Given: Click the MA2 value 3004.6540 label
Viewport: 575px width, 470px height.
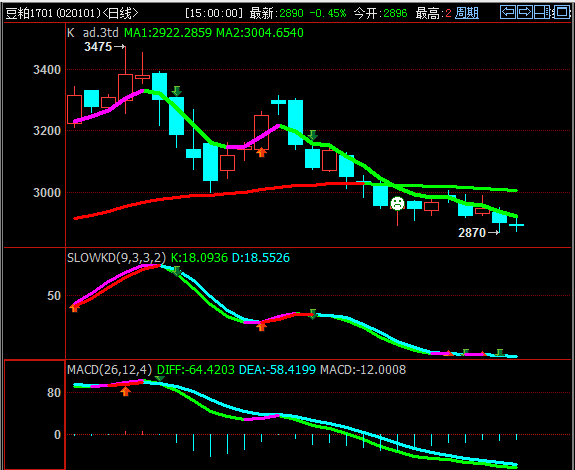Looking at the screenshot, I should [x=260, y=33].
